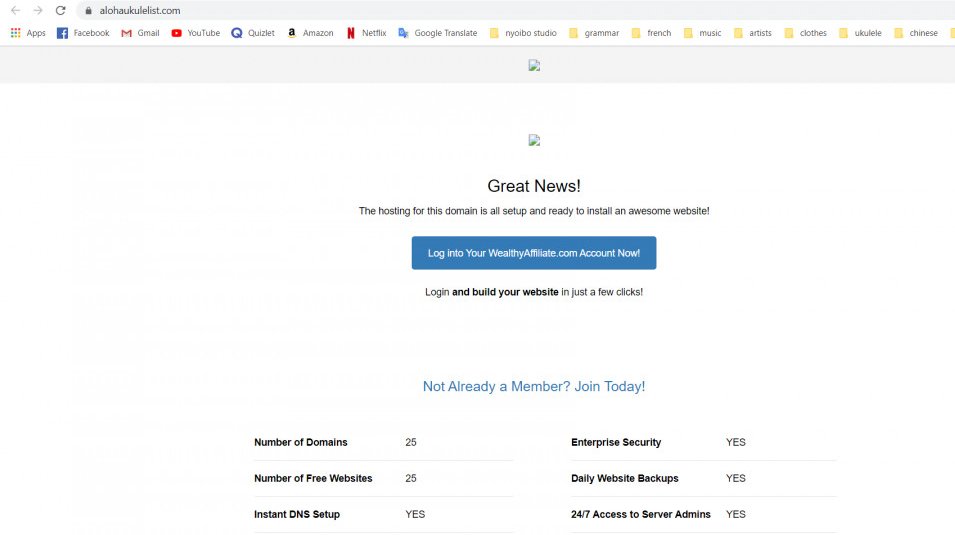Screen dimensions: 955x535
Task: Click YES beside Daily Website Backups
Action: (736, 478)
